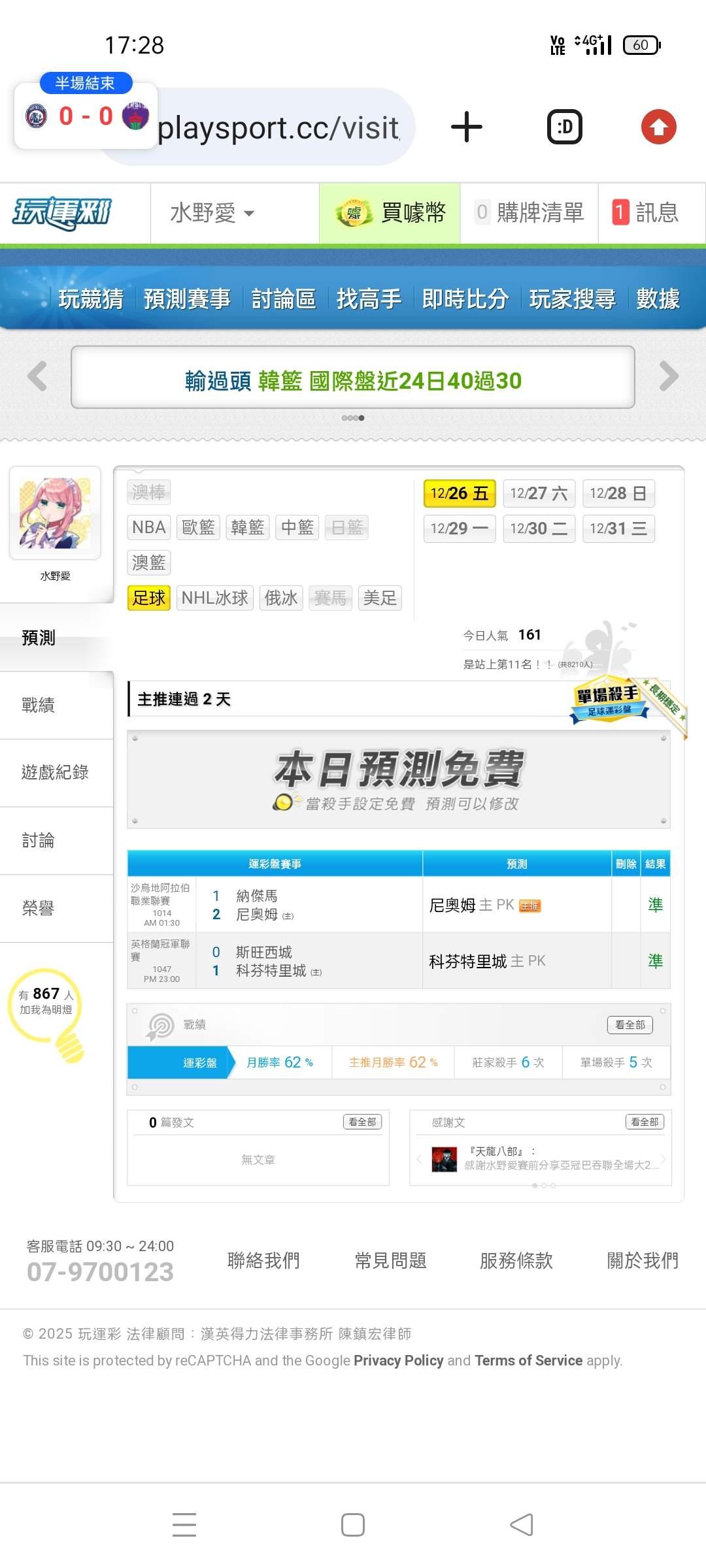Open the 戰績 sidebar tab
Viewport: 706px width, 1568px height.
pos(39,705)
